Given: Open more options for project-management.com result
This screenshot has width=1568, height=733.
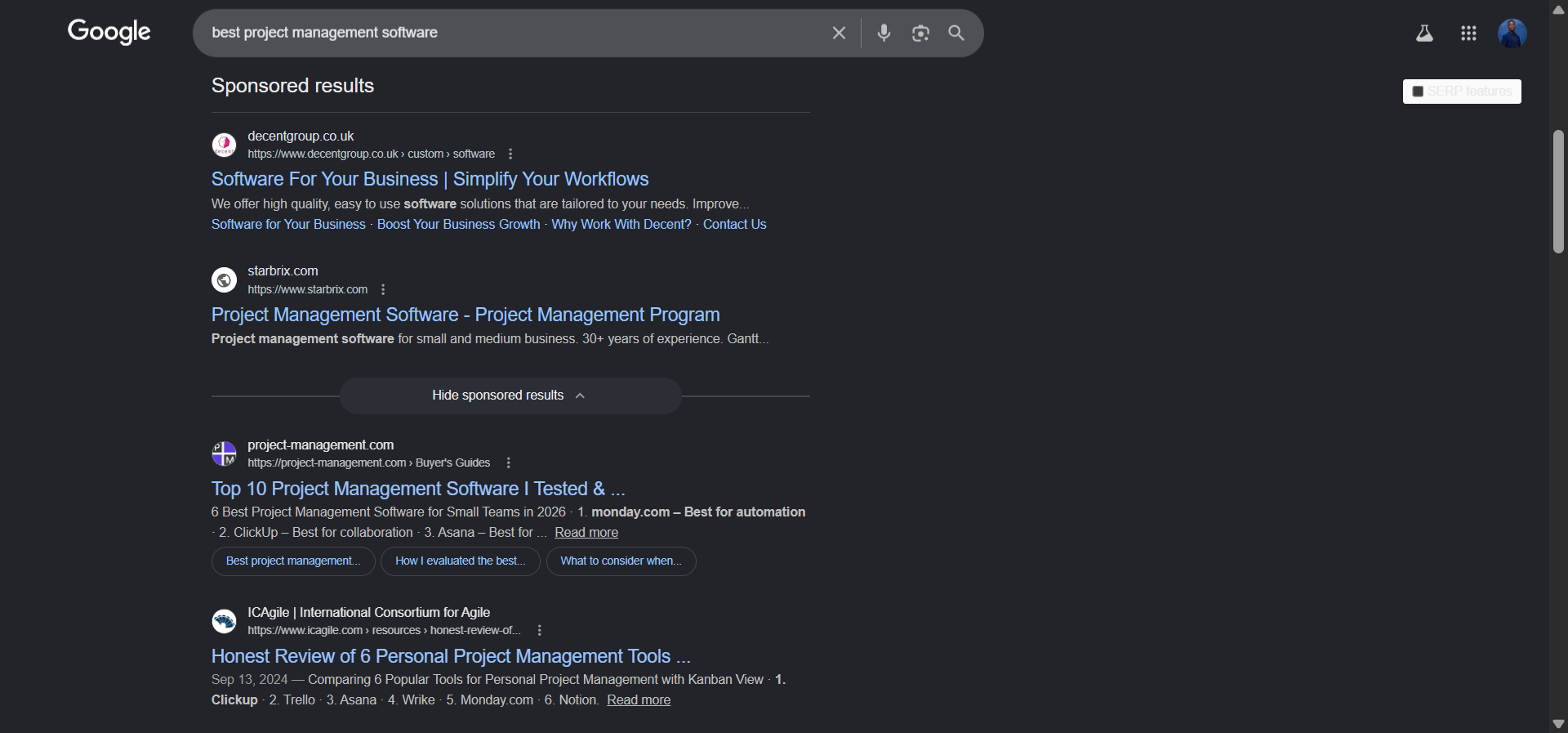Looking at the screenshot, I should 509,463.
